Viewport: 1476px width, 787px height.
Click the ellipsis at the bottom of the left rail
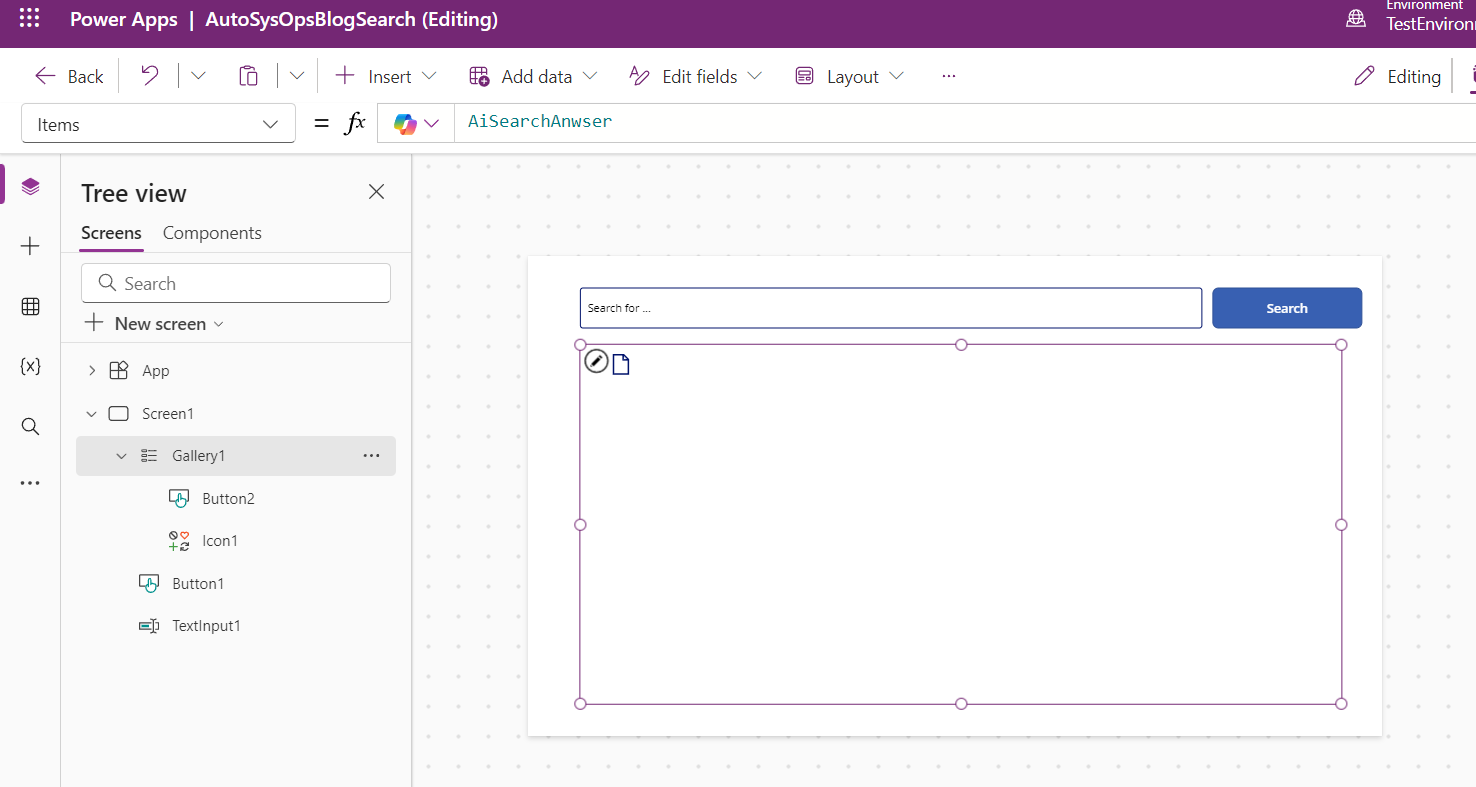(x=30, y=482)
